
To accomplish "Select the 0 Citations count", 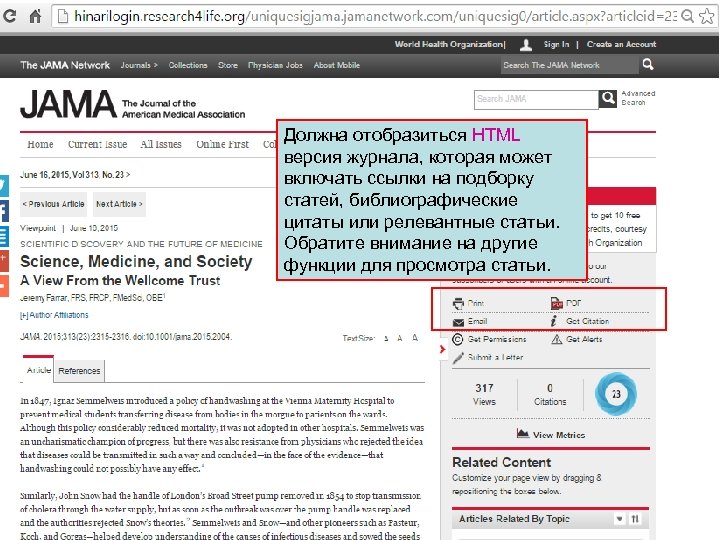I will click(550, 394).
